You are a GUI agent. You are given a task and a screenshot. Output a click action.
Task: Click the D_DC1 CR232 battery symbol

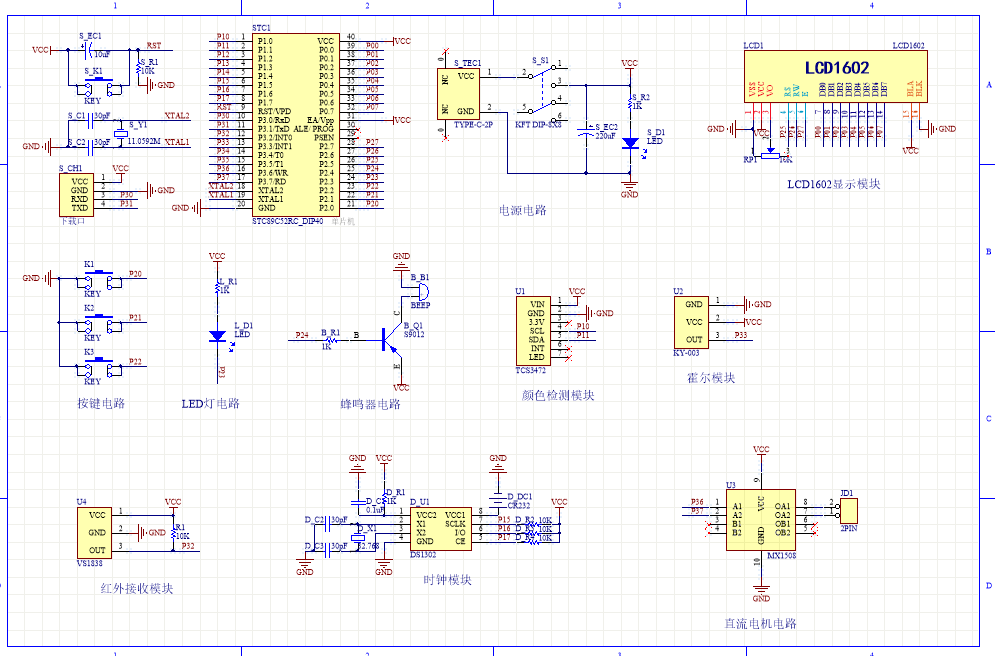pyautogui.click(x=498, y=500)
